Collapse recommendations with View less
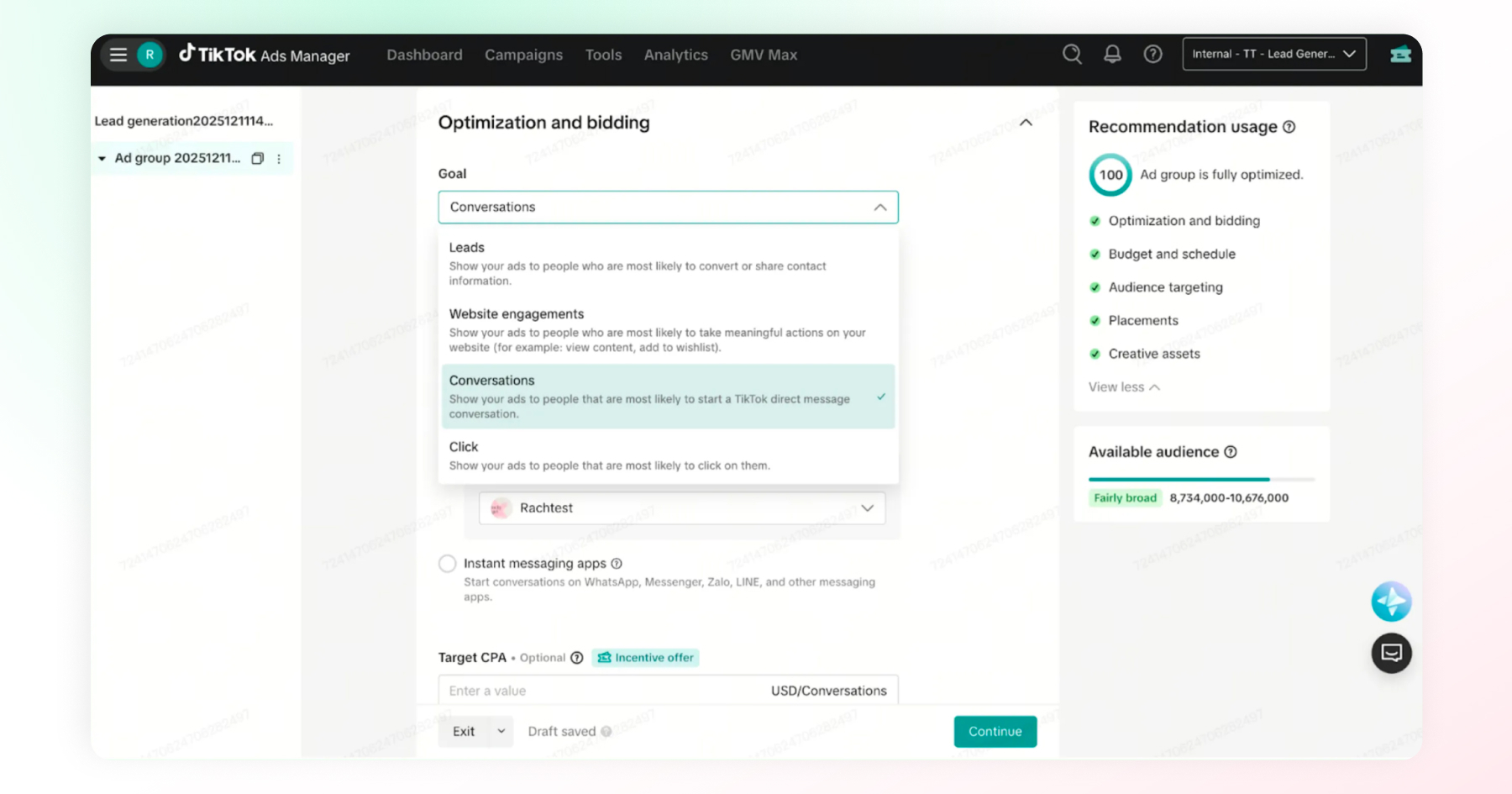1512x794 pixels. click(x=1124, y=387)
